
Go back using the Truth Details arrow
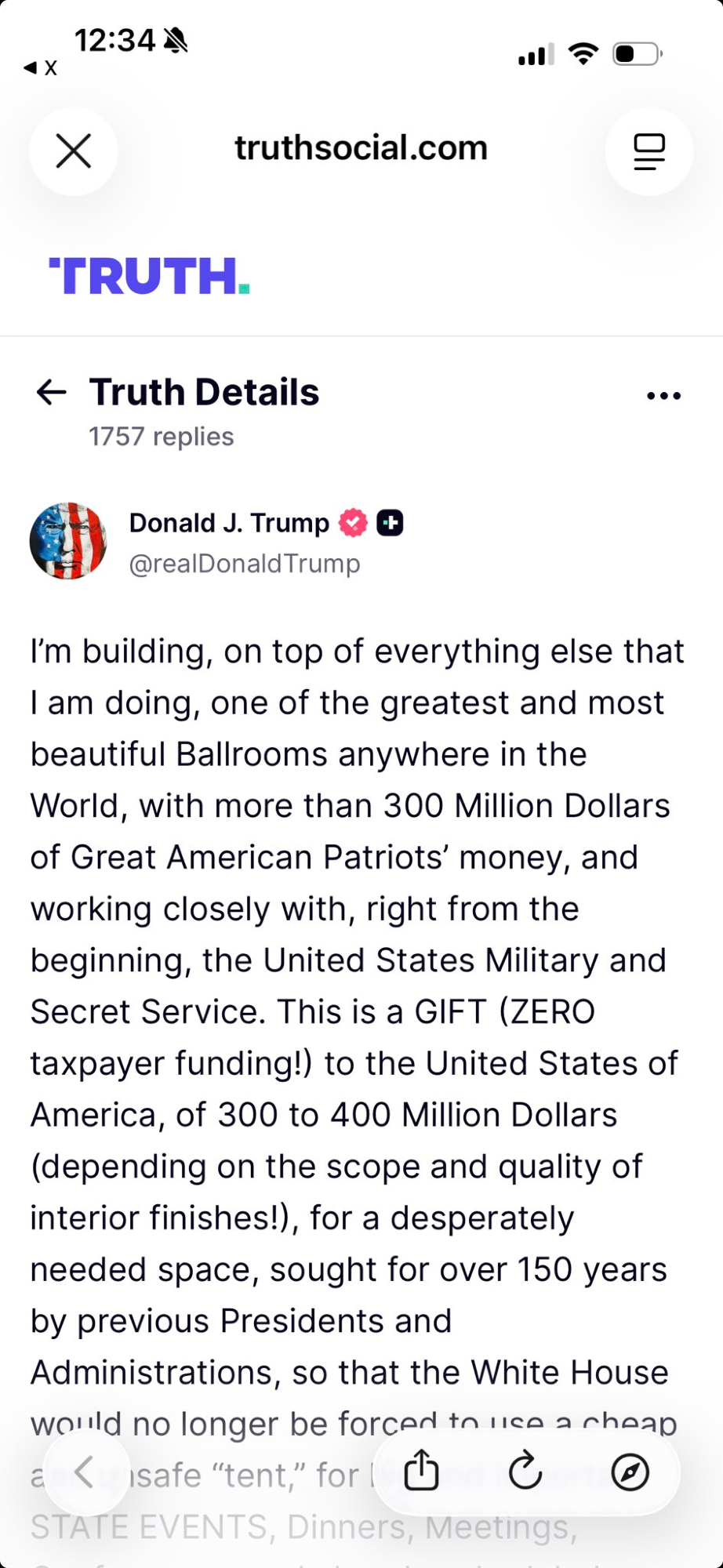pos(52,392)
